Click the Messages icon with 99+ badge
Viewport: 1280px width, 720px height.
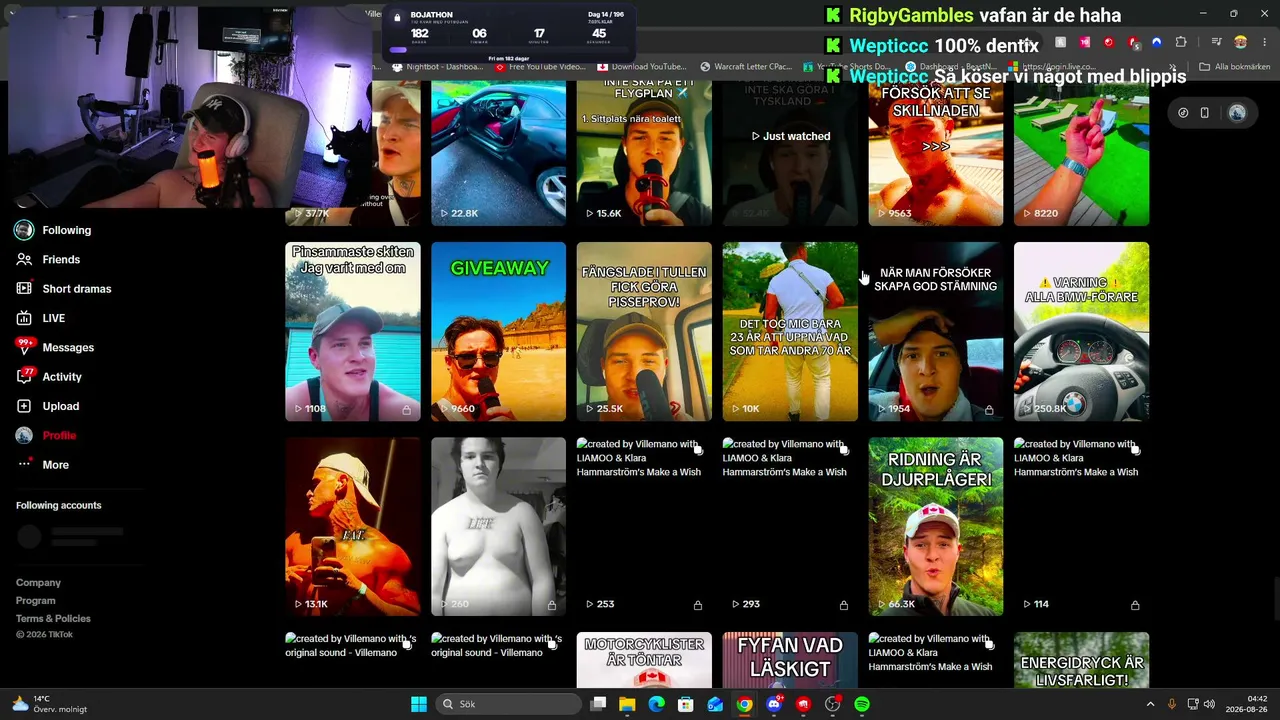pos(24,347)
